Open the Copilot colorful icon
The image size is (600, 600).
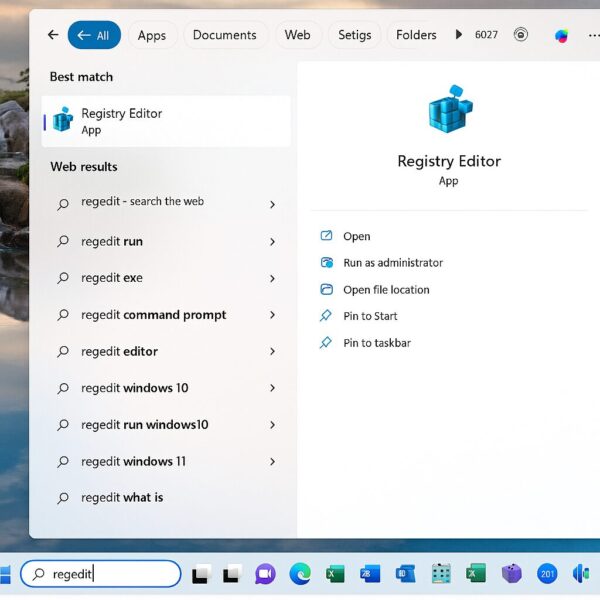click(x=561, y=36)
